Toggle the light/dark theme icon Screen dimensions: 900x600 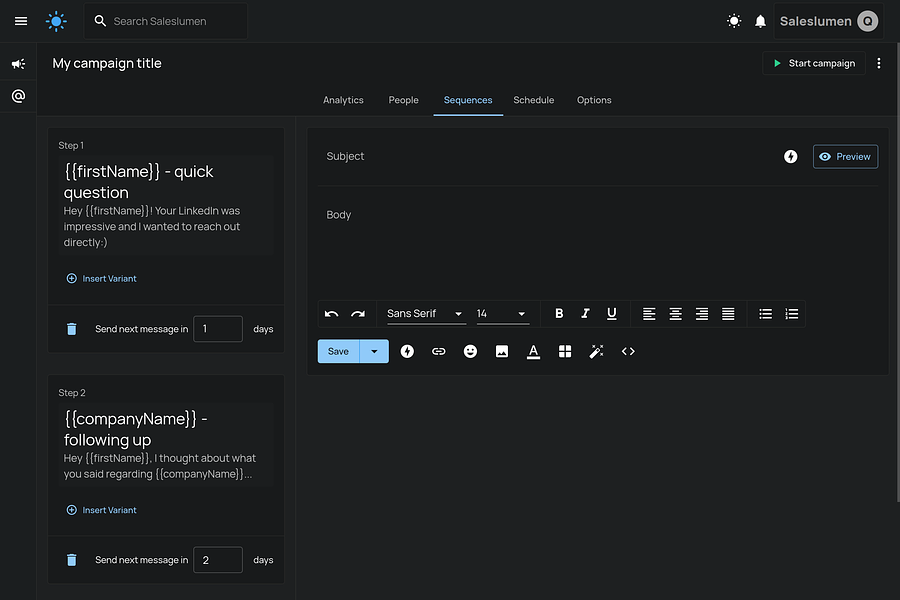tap(734, 21)
